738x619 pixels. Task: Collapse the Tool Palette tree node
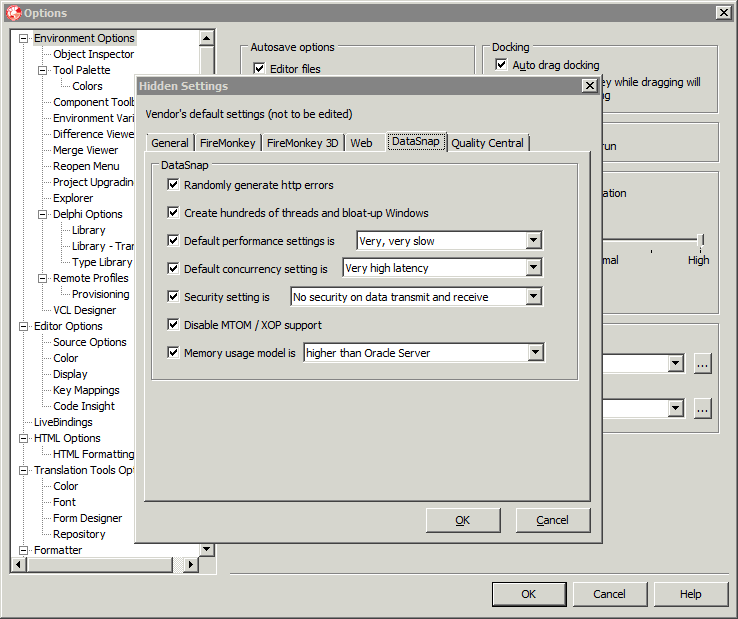click(x=42, y=70)
